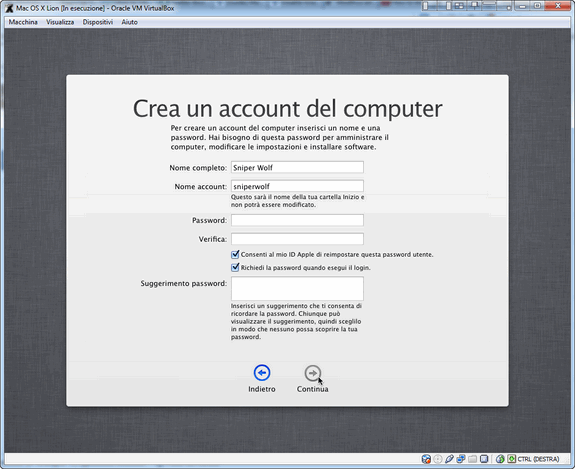This screenshot has width=575, height=469.
Task: Click into the Verifica password field
Action: click(x=297, y=239)
